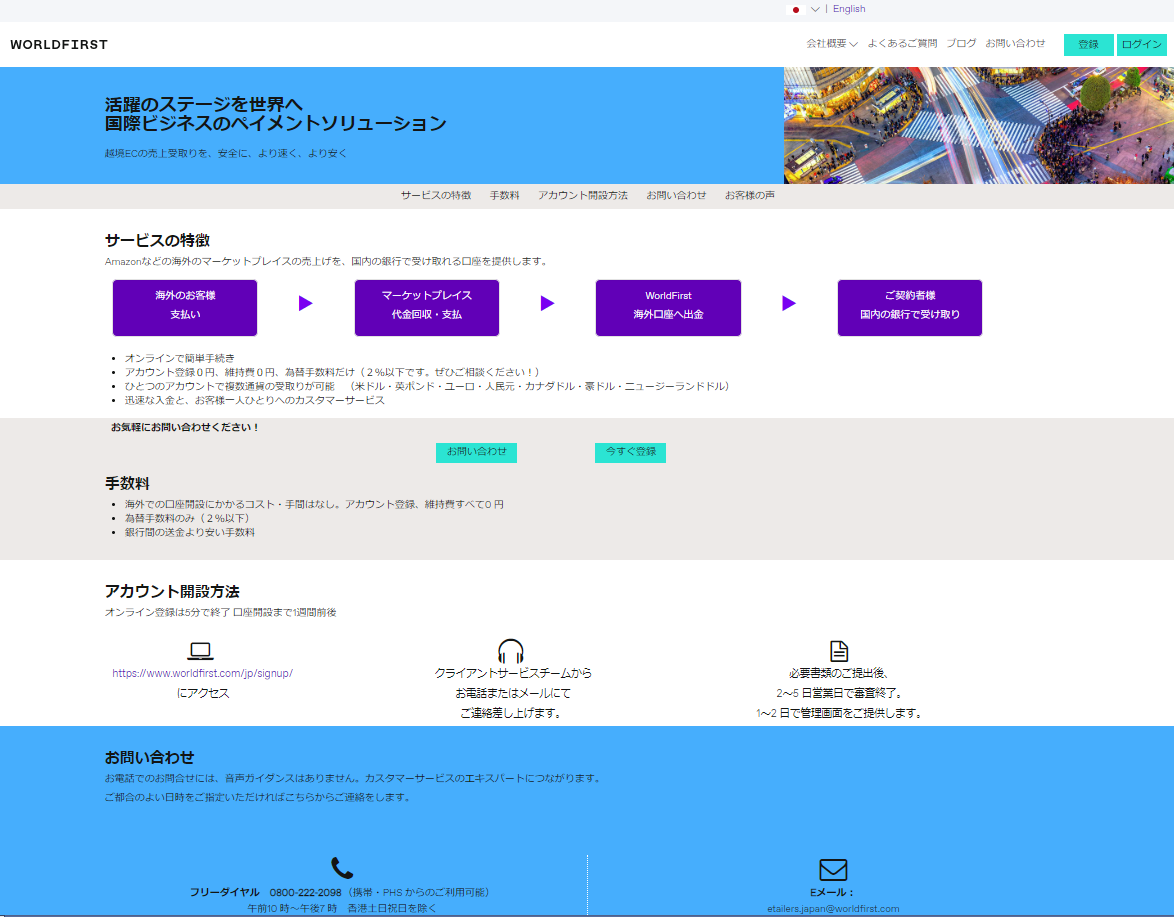Click the envelope email icon
Viewport: 1174px width, 917px height.
833,870
